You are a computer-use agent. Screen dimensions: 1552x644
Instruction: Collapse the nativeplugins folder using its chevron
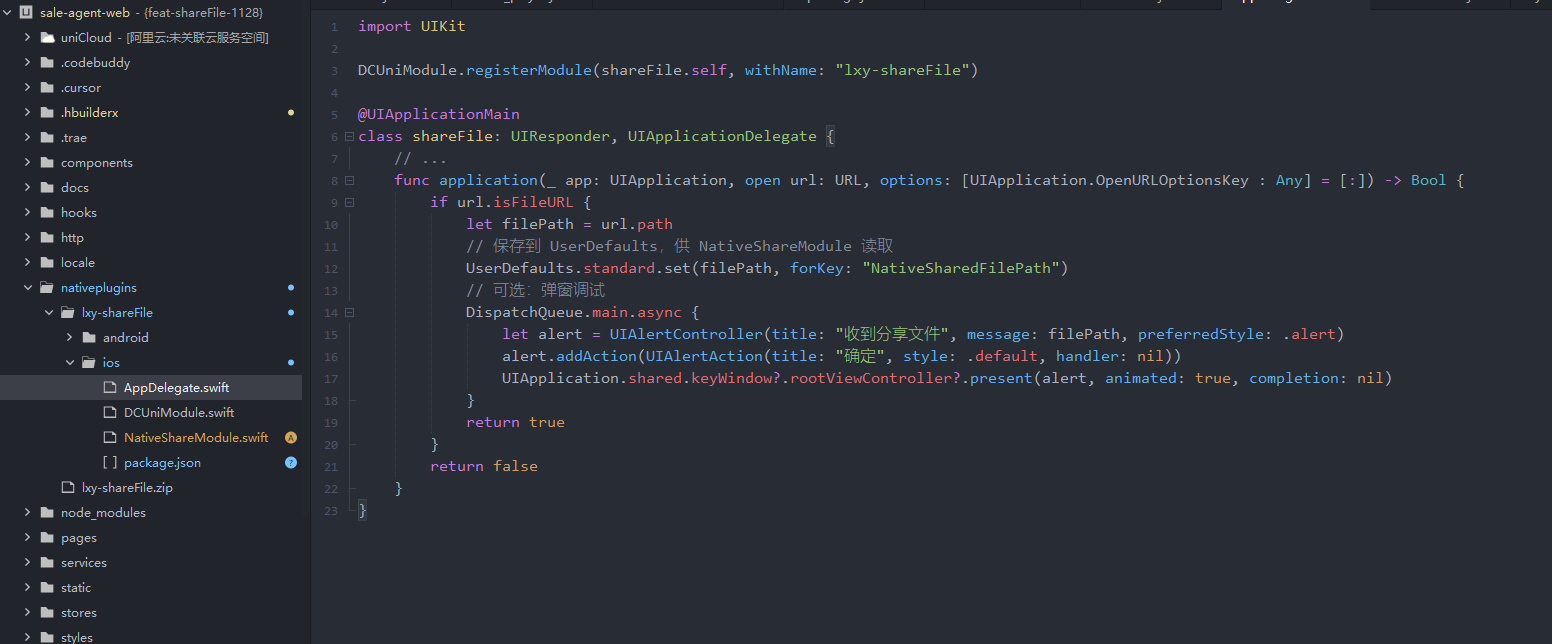pos(27,288)
